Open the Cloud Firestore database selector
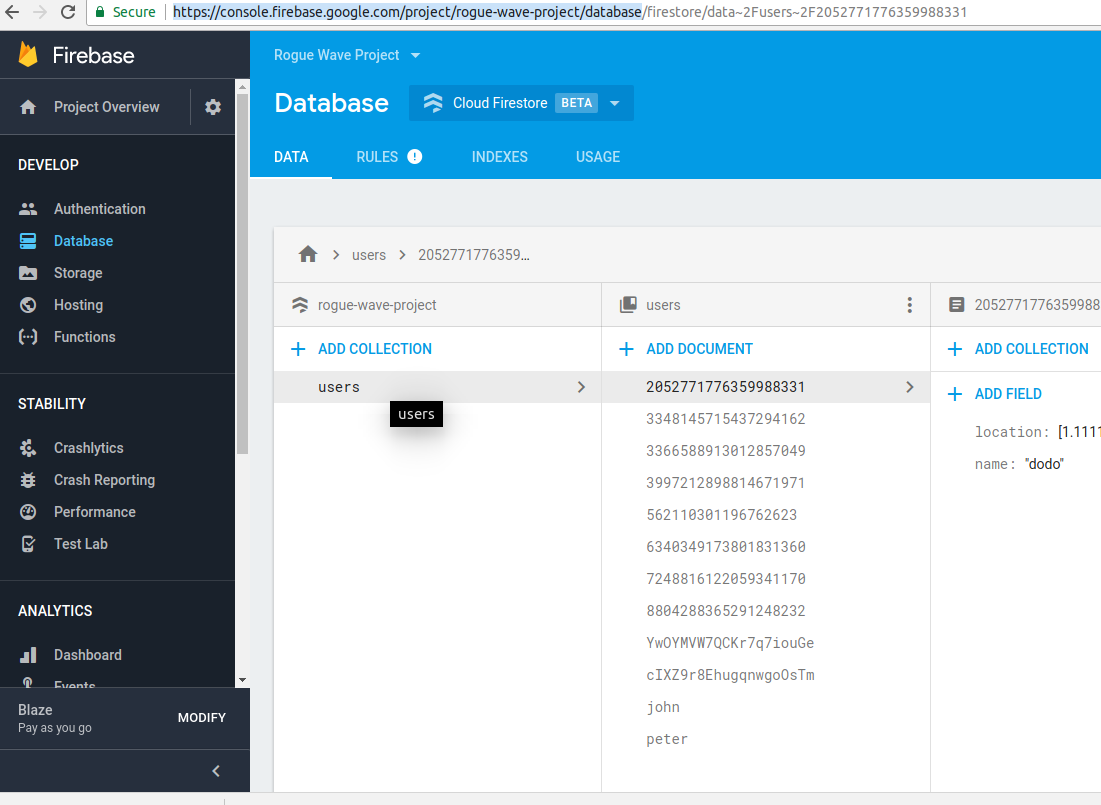The height and width of the screenshot is (805, 1101). tap(521, 103)
